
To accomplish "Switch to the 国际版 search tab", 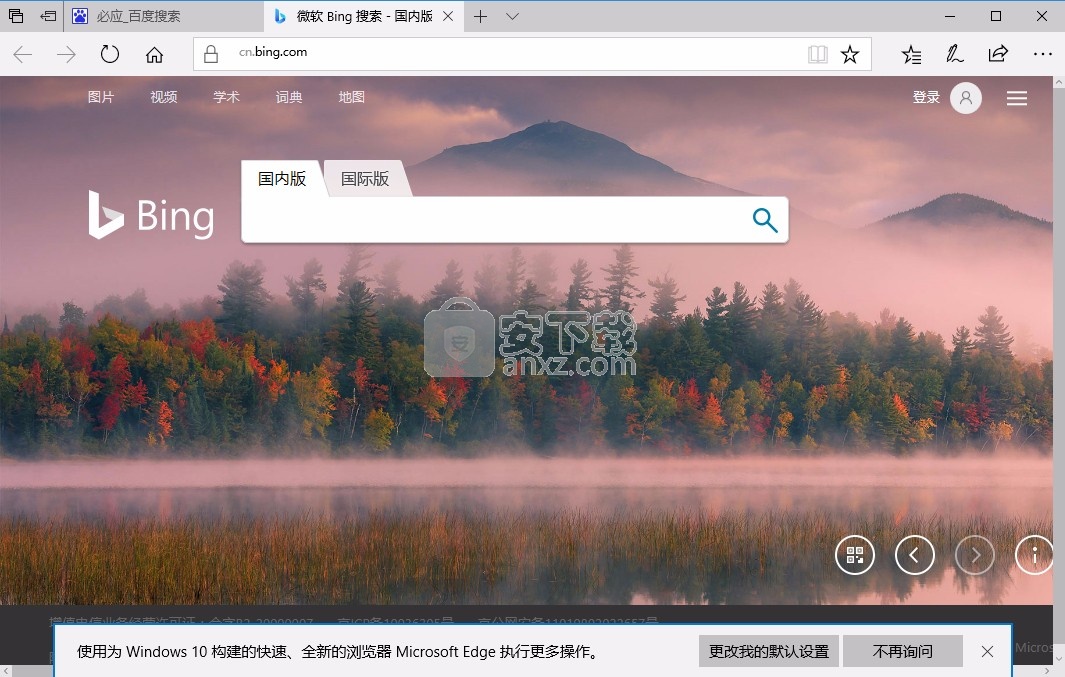I will [x=365, y=179].
